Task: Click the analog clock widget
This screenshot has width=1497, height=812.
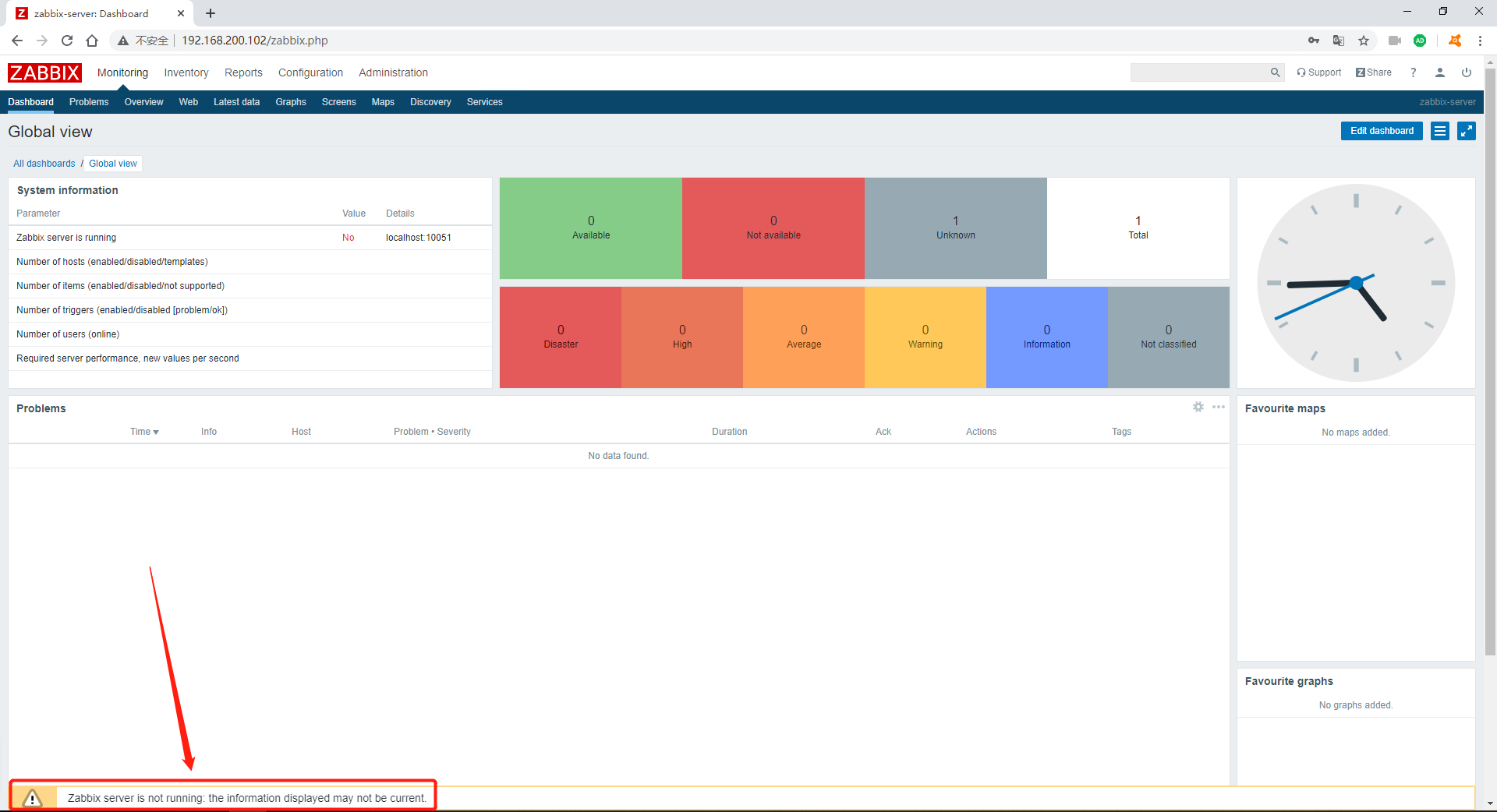Action: coord(1356,283)
